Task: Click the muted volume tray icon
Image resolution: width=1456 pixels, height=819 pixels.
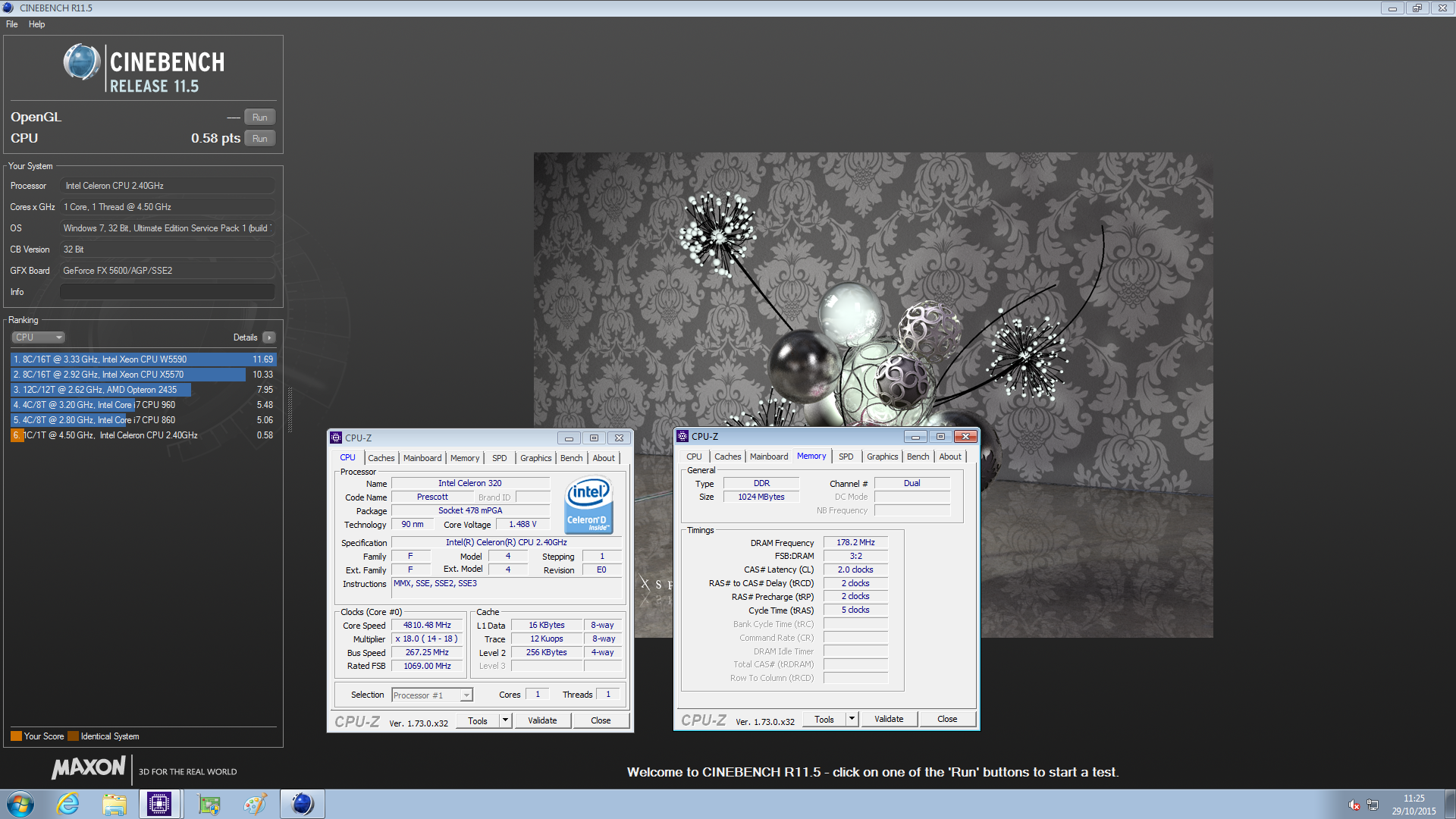Action: click(1354, 805)
